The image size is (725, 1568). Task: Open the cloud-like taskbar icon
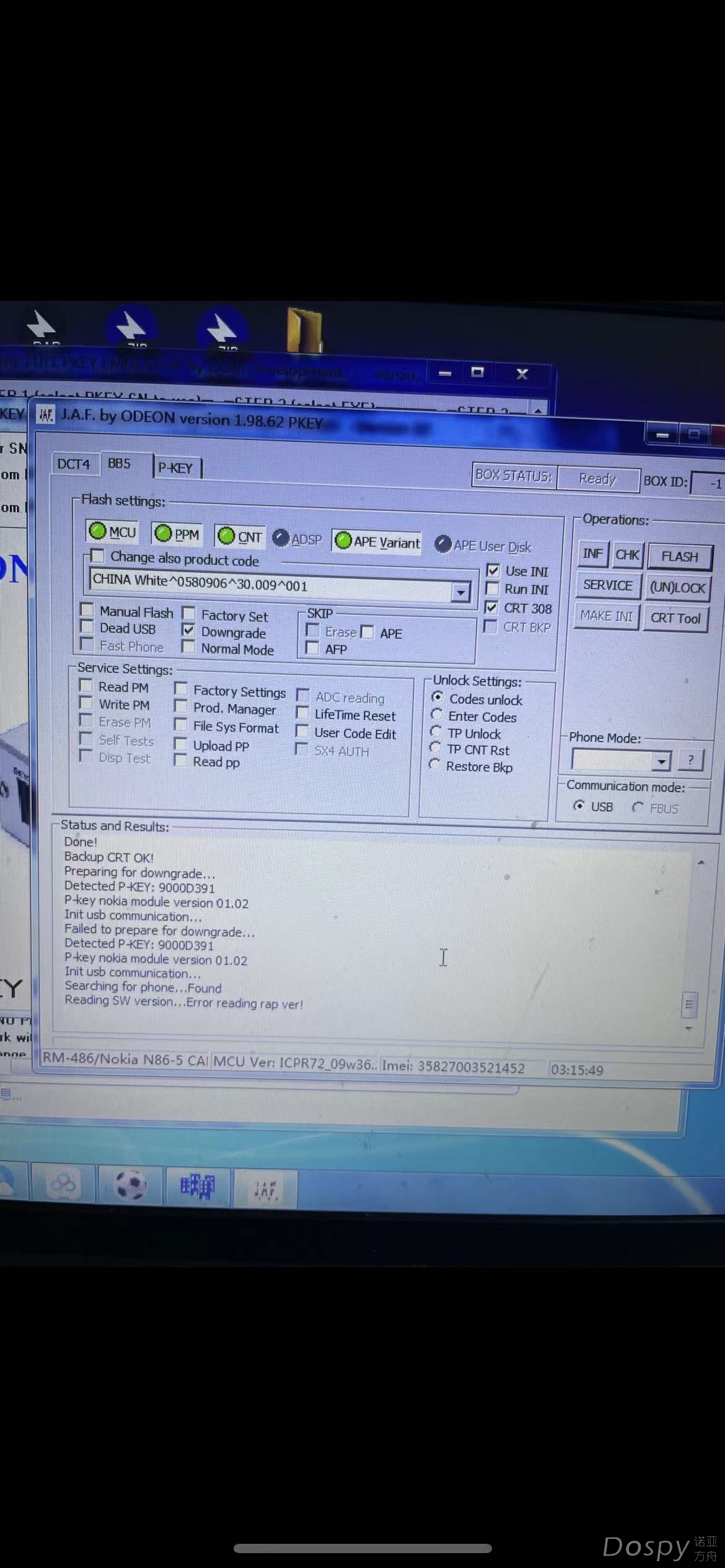(x=63, y=1184)
